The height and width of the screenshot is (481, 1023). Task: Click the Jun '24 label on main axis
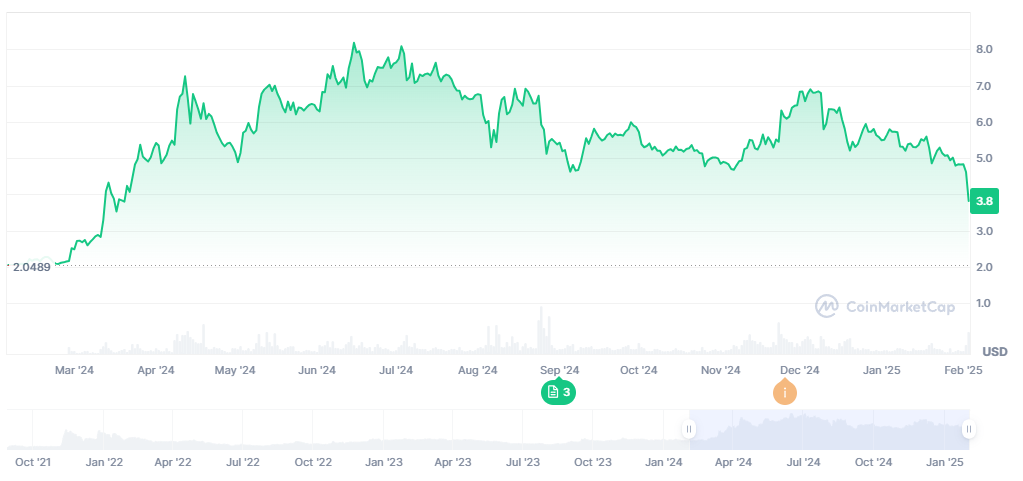(x=316, y=370)
